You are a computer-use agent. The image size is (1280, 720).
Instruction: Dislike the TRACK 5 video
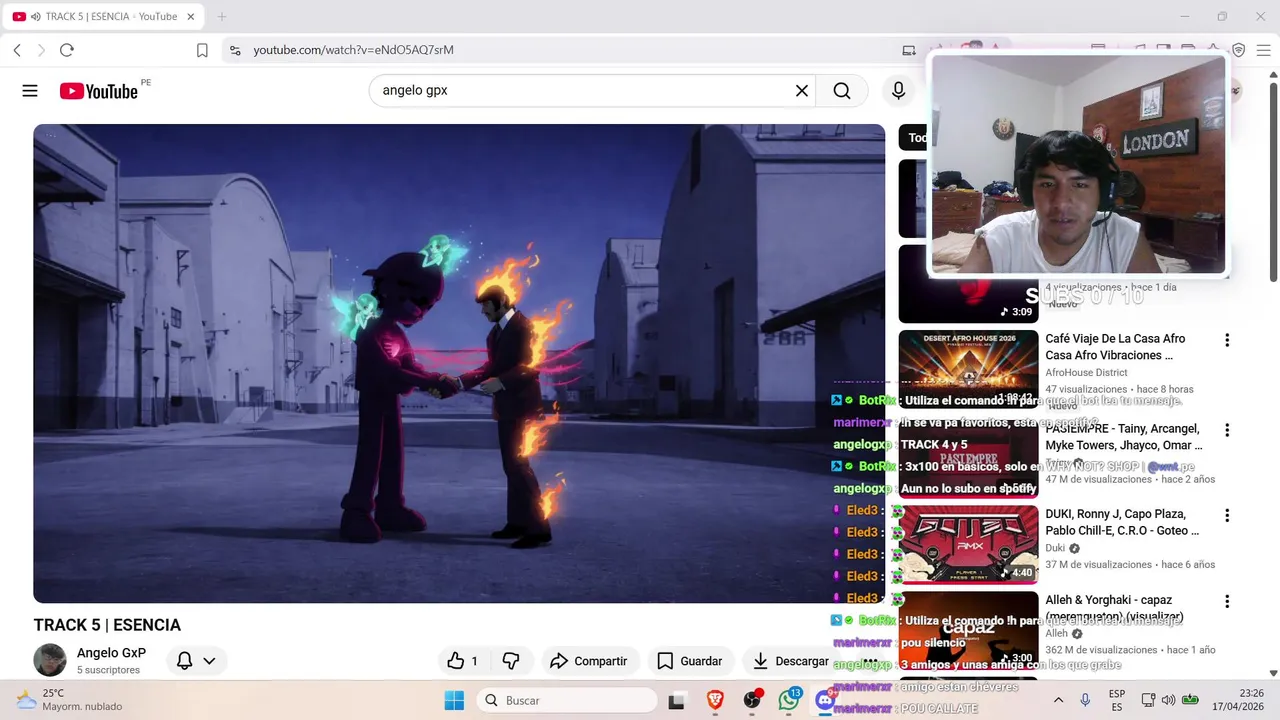(x=511, y=661)
